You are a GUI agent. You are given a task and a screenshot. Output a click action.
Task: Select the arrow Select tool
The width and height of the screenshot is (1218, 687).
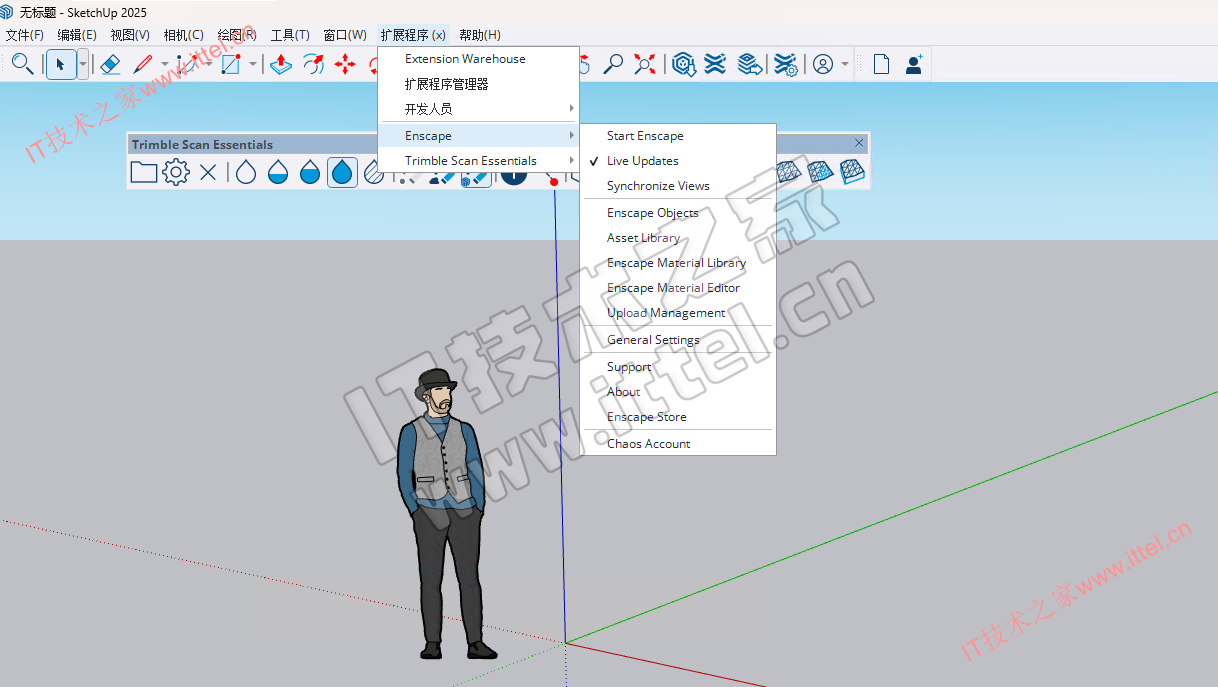(60, 65)
